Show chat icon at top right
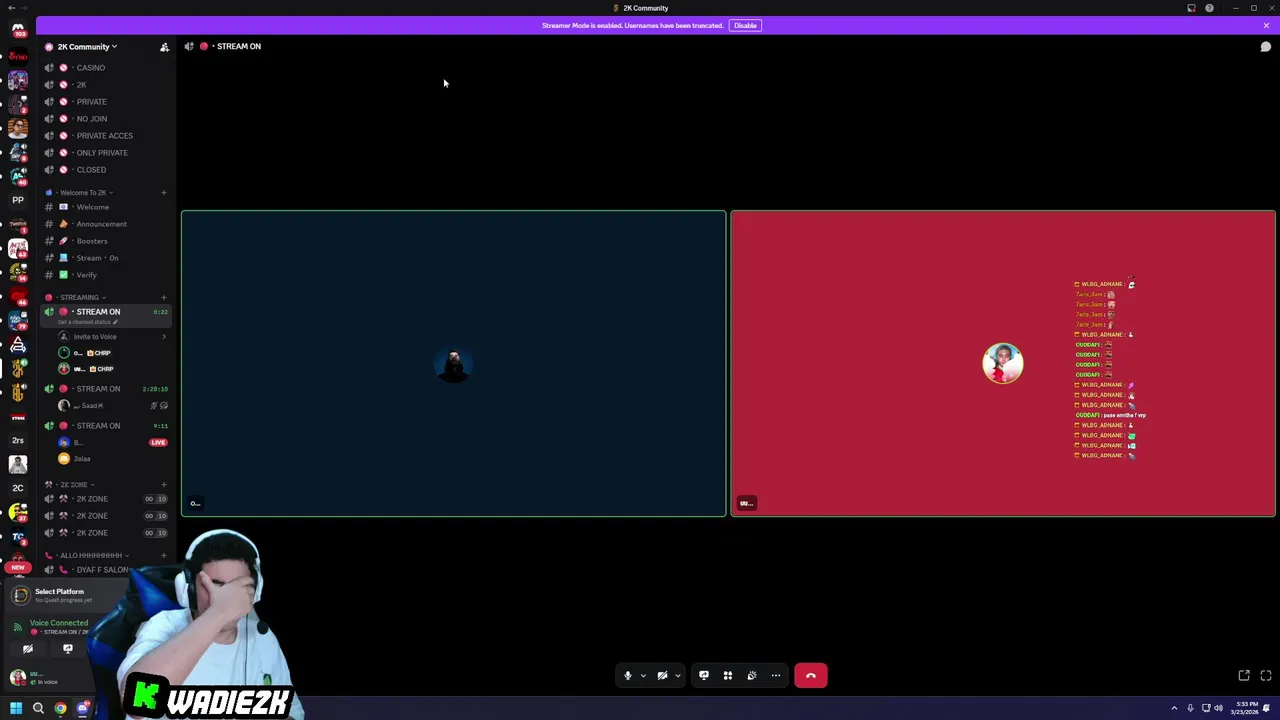Viewport: 1280px width, 720px height. coord(1265,47)
